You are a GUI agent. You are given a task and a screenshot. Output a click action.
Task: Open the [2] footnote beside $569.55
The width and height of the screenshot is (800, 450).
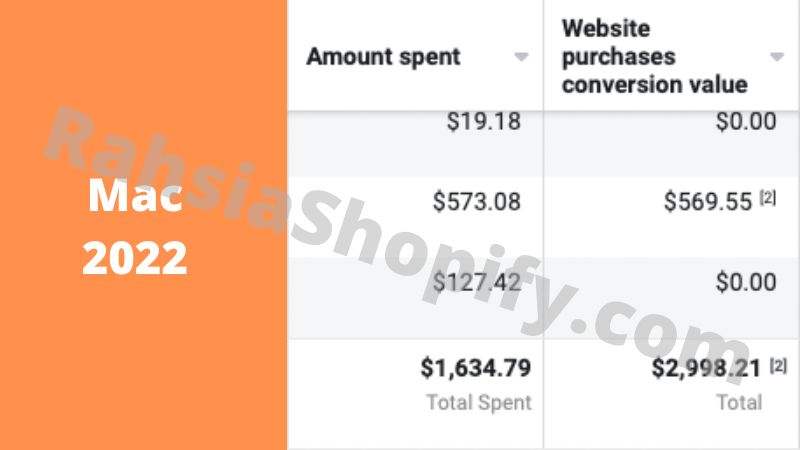coord(768,200)
